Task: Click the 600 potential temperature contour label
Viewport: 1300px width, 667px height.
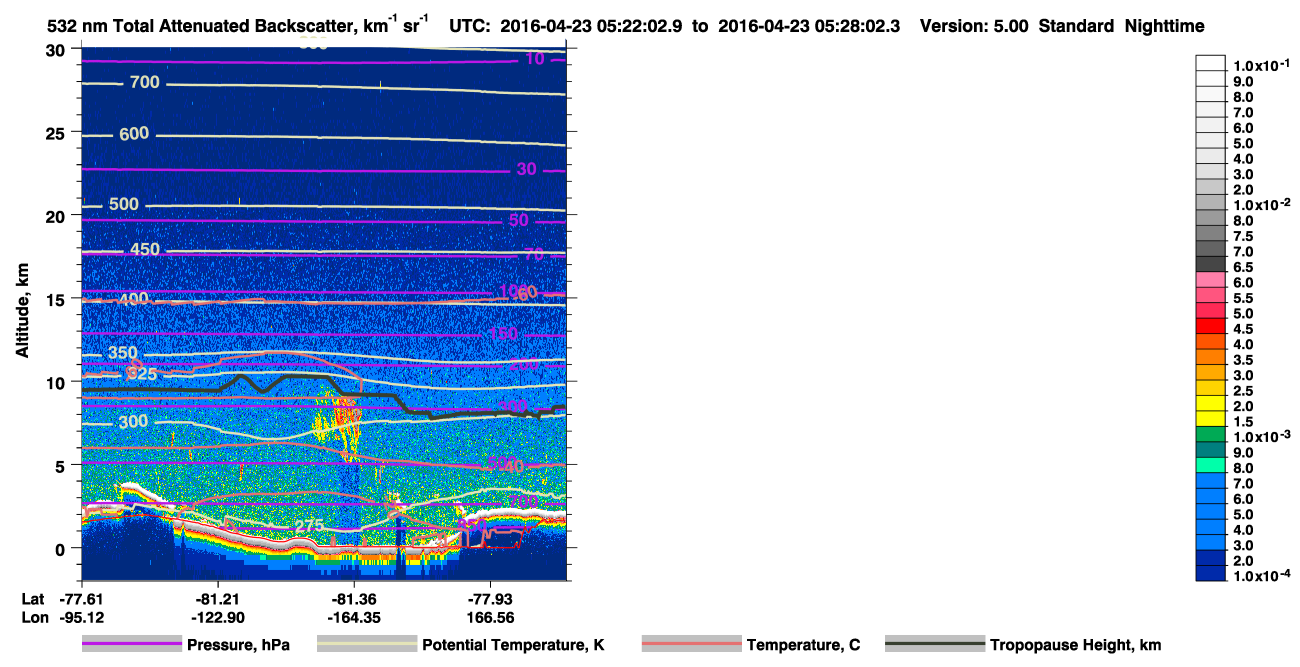Action: (133, 134)
